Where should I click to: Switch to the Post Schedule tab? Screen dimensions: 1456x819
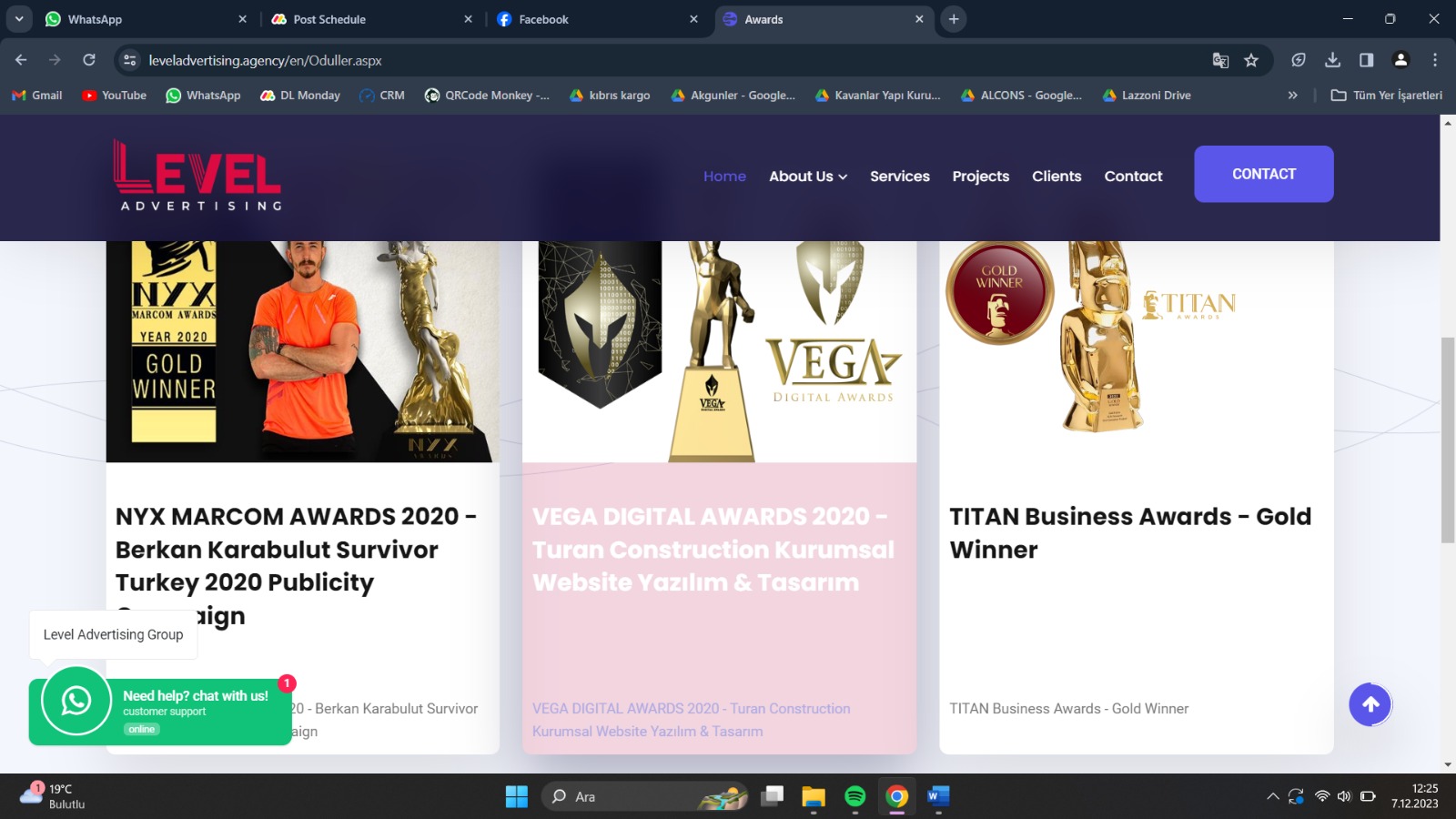coord(371,19)
